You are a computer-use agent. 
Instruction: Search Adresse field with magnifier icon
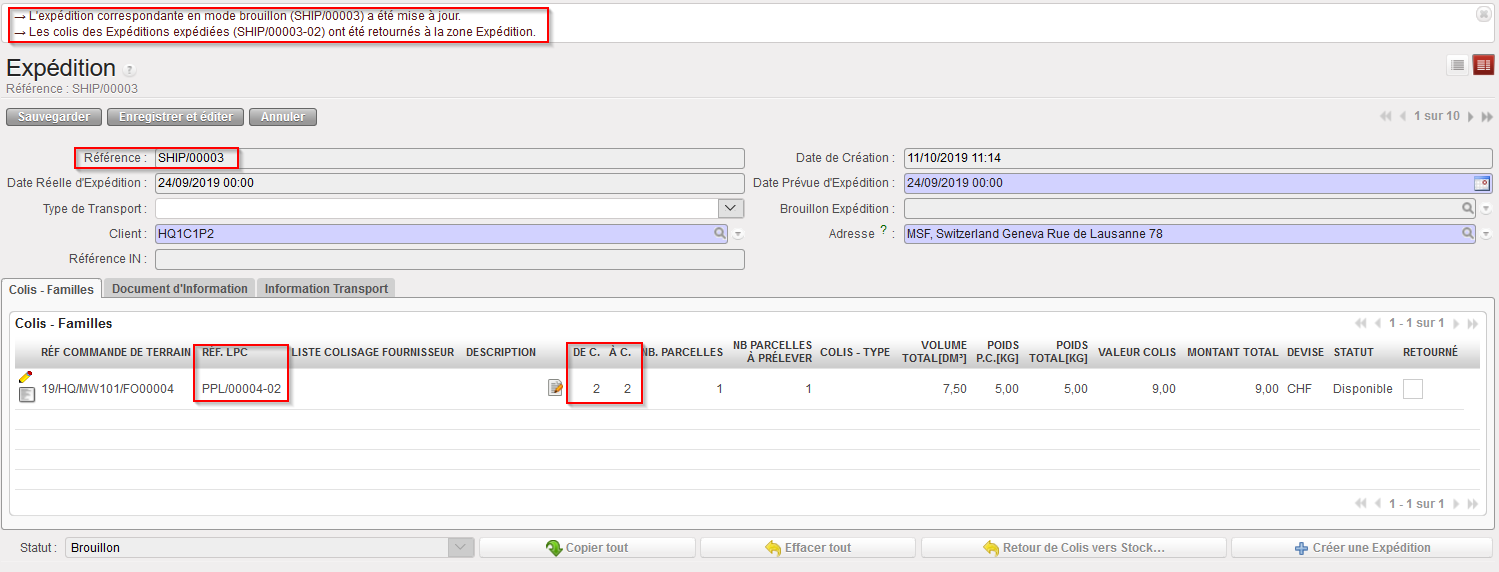point(1468,234)
